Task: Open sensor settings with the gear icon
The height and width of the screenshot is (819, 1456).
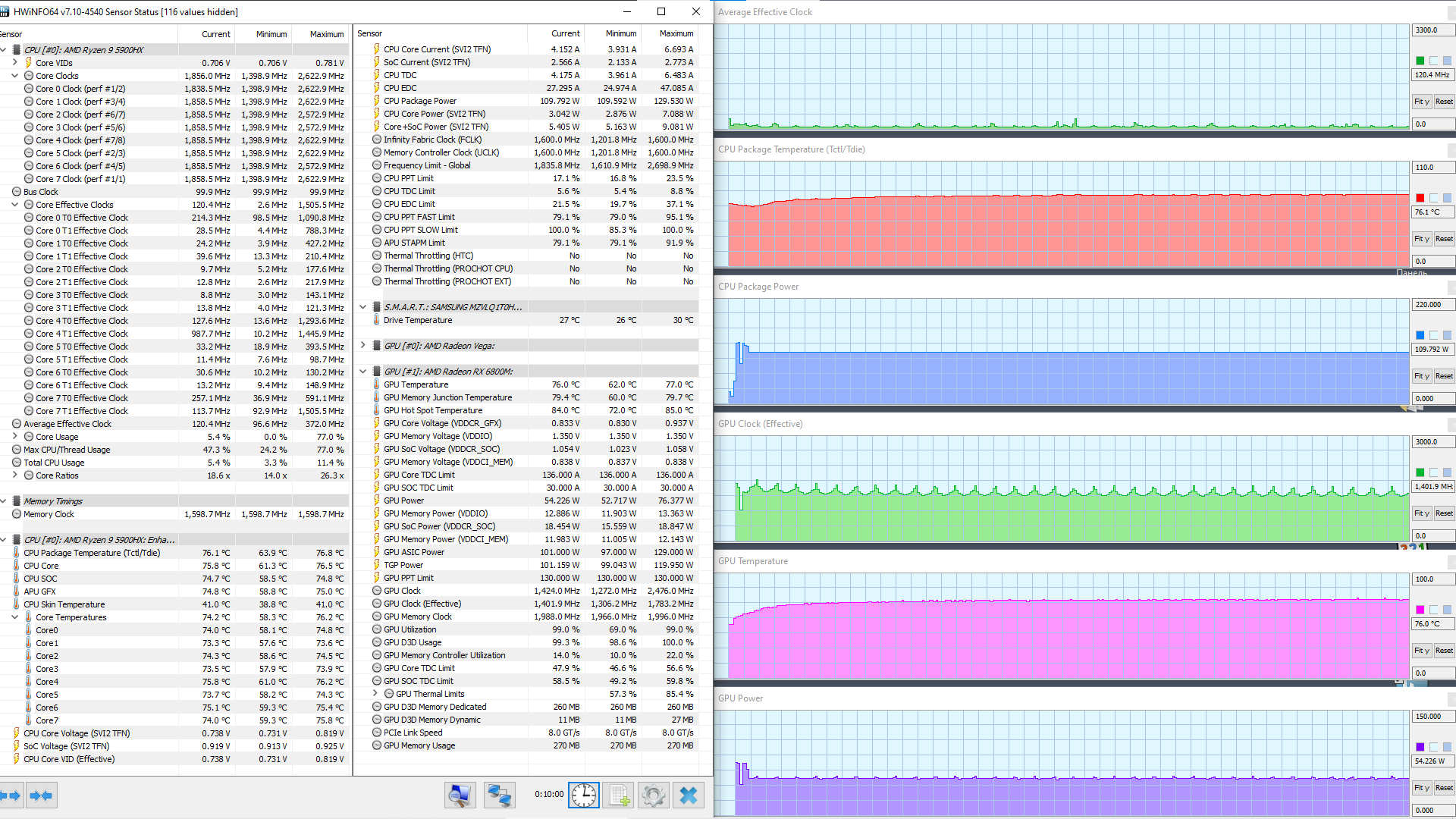Action: pyautogui.click(x=653, y=795)
